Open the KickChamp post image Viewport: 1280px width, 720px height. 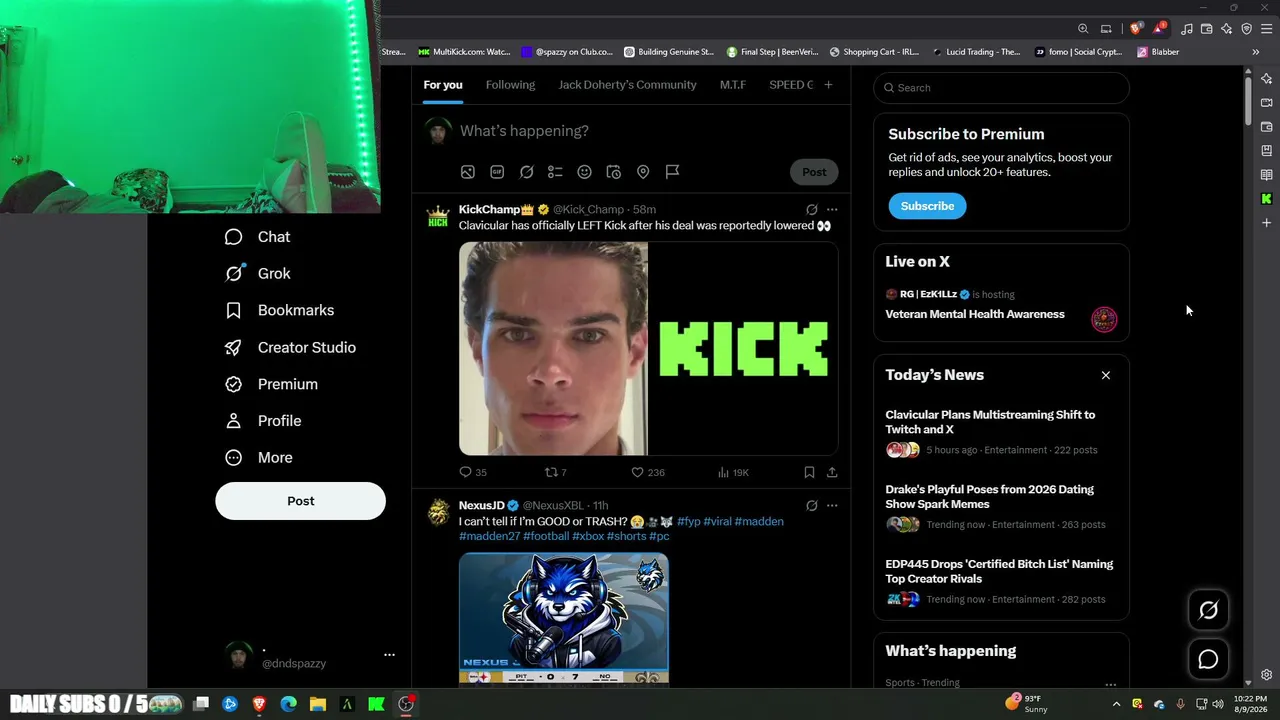[x=648, y=348]
